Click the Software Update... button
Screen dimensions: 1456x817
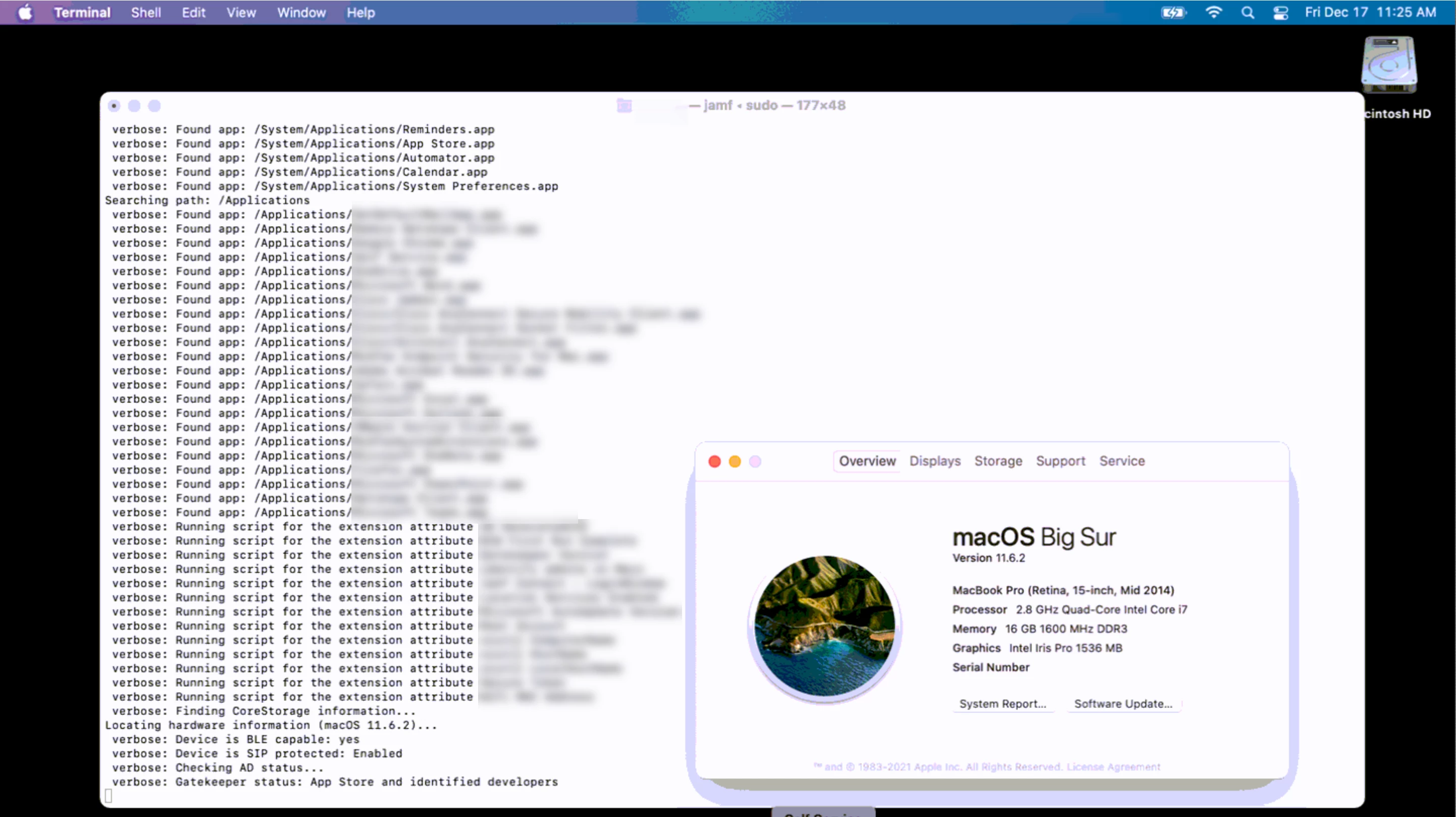[1123, 704]
